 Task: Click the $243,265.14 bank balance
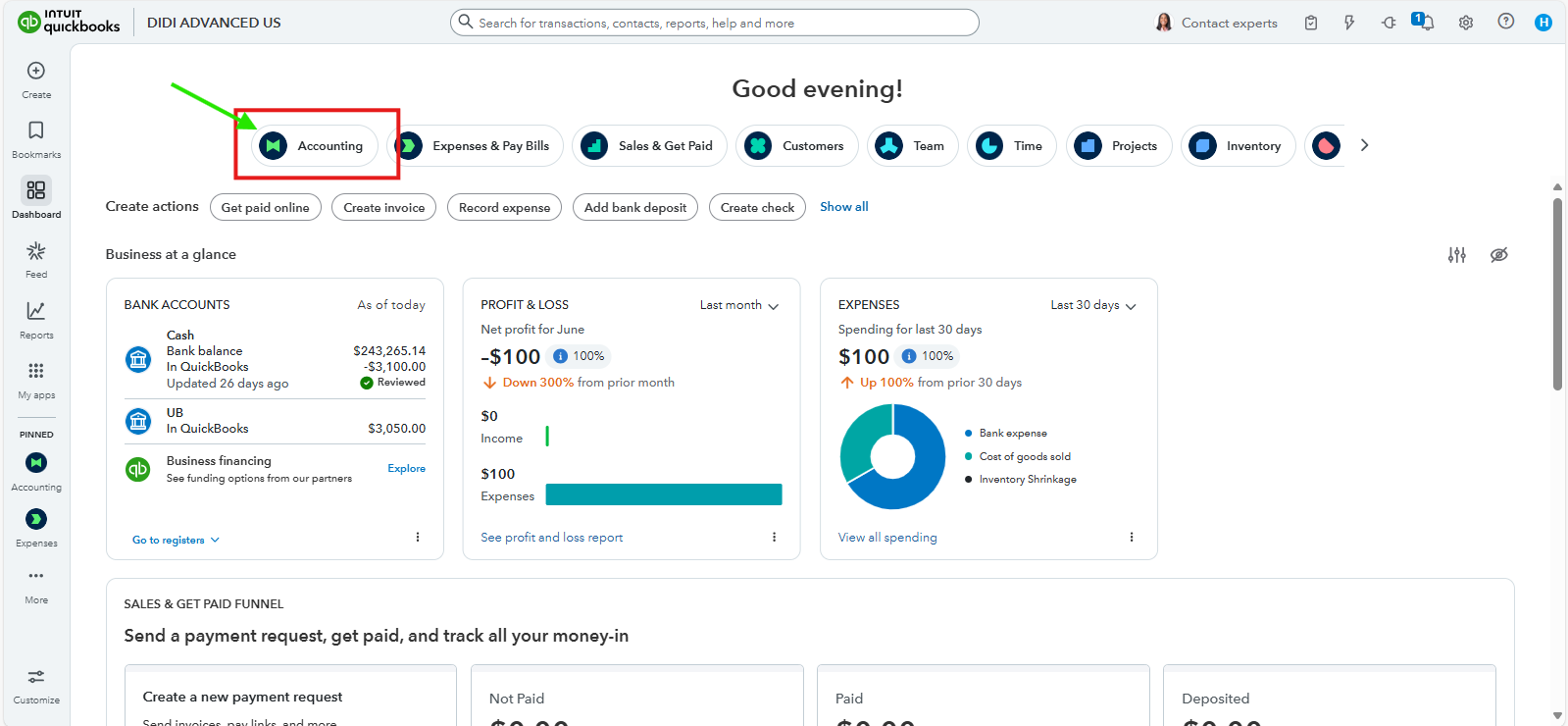tap(389, 351)
